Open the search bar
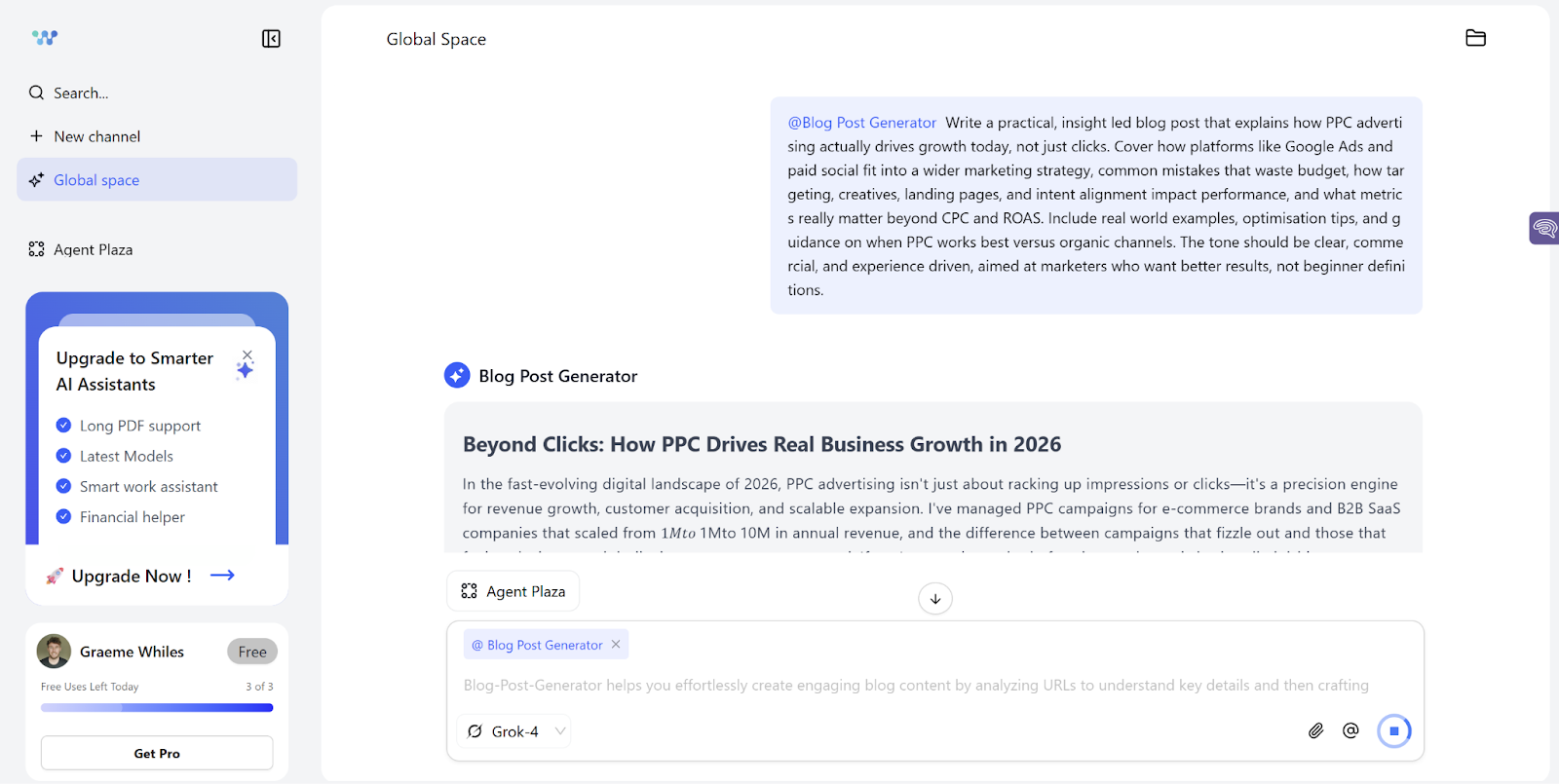The image size is (1559, 784). pyautogui.click(x=68, y=93)
